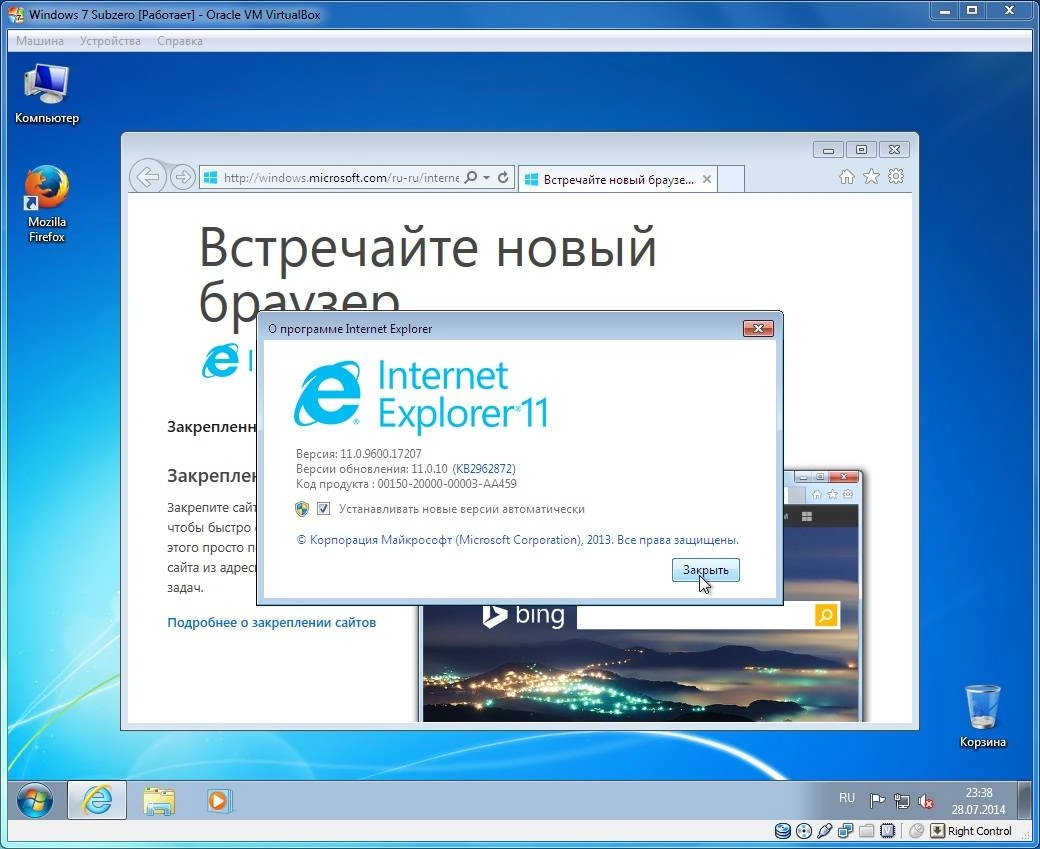Click the network tray icon in taskbar
The image size is (1040, 849).
coord(901,801)
